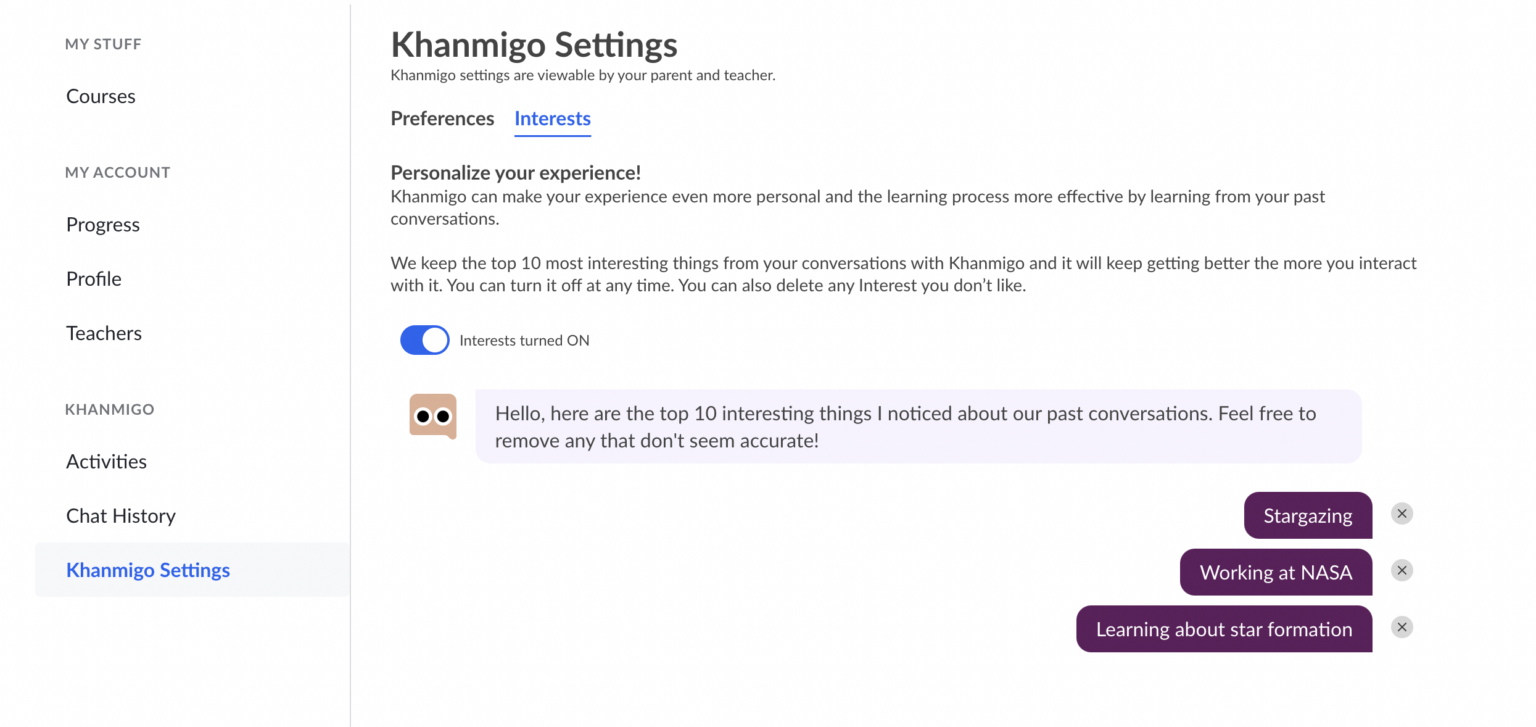
Task: Open the Teachers section
Action: pyautogui.click(x=103, y=332)
